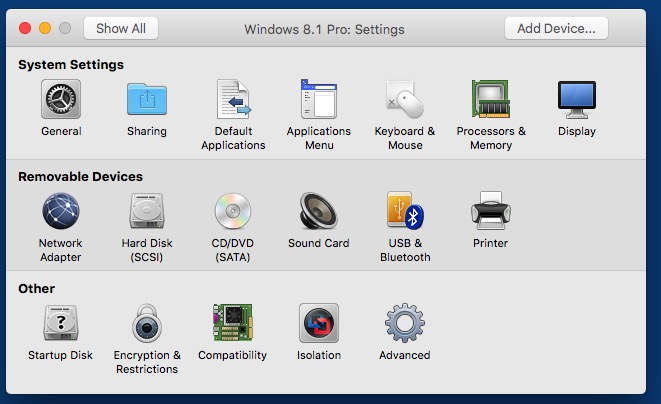Select the Compatibility motherboard icon
661x404 pixels.
click(x=233, y=323)
